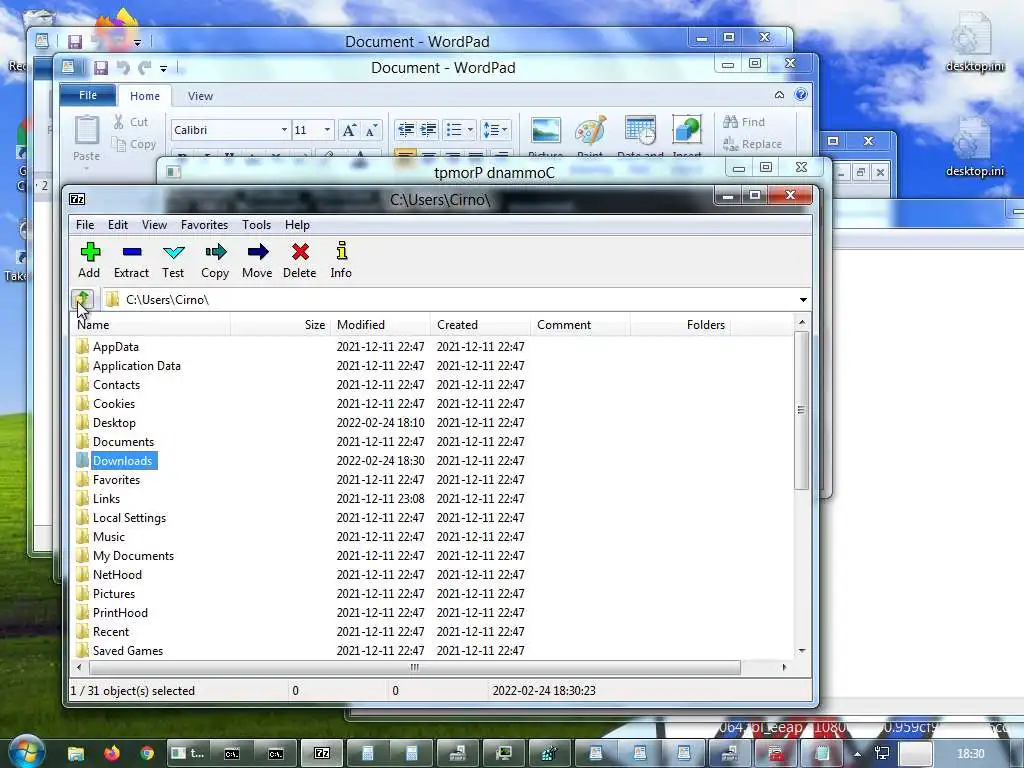1024x768 pixels.
Task: Click the Copy icon in 7-Zip toolbar
Action: click(215, 260)
